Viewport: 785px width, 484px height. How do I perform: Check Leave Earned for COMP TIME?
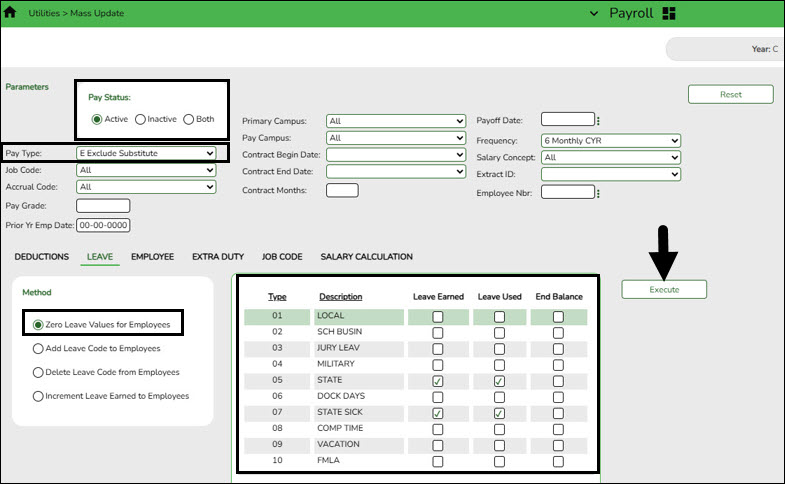tap(438, 429)
